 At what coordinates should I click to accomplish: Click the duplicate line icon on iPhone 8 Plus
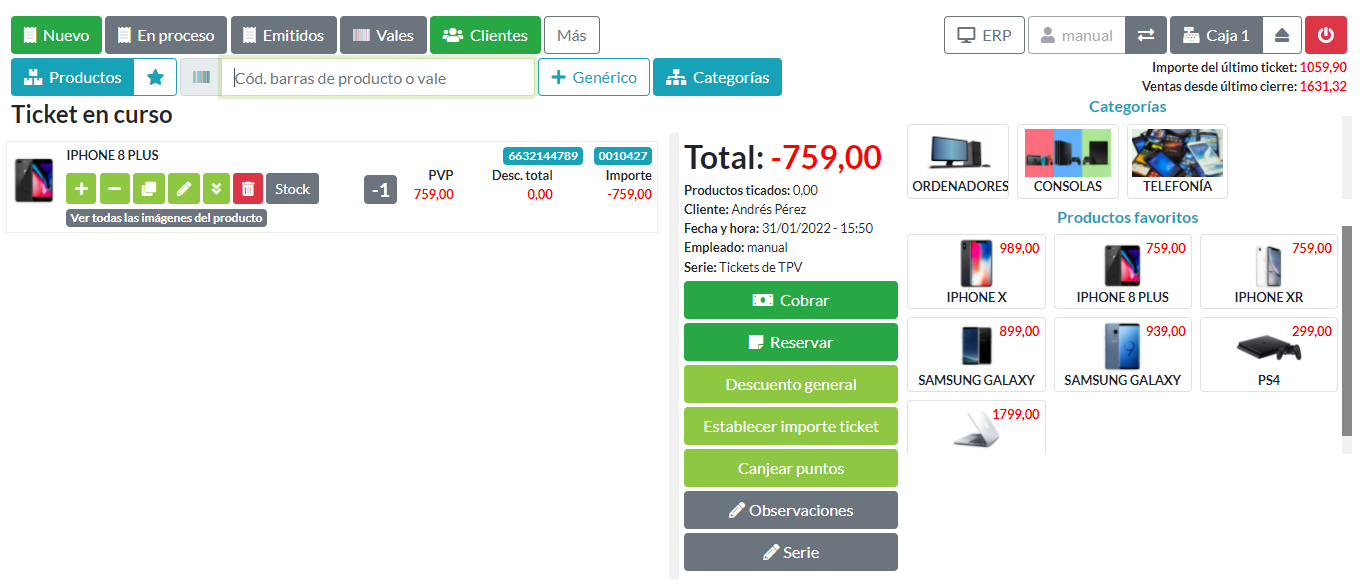148,189
